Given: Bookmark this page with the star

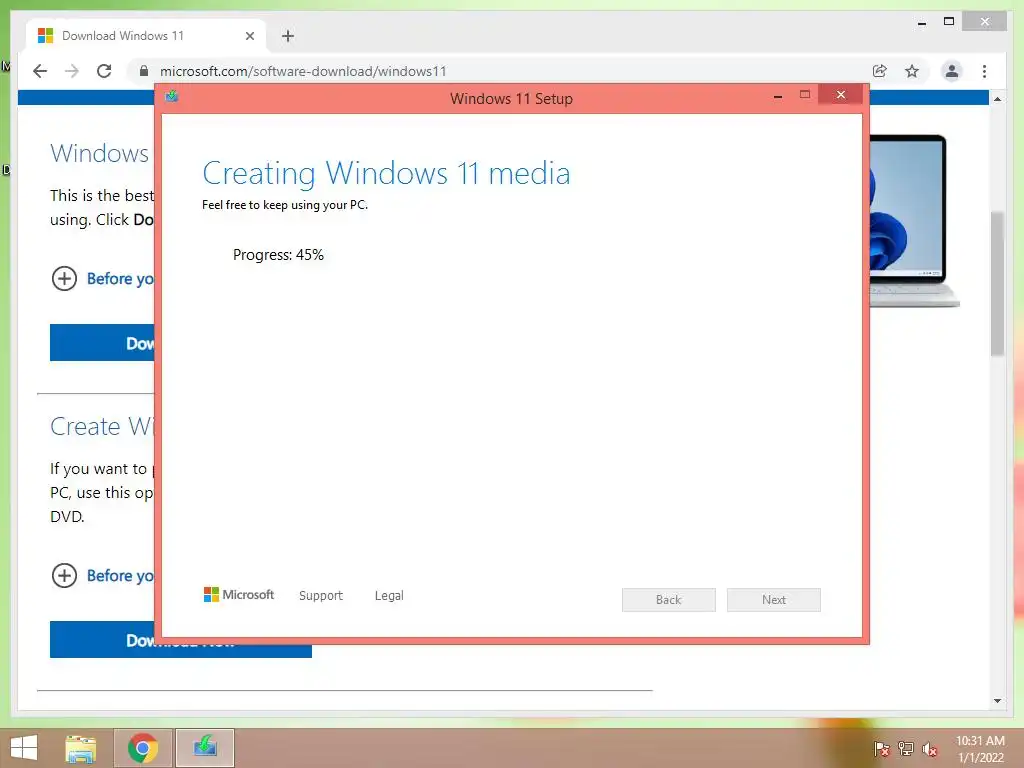Looking at the screenshot, I should tap(912, 71).
